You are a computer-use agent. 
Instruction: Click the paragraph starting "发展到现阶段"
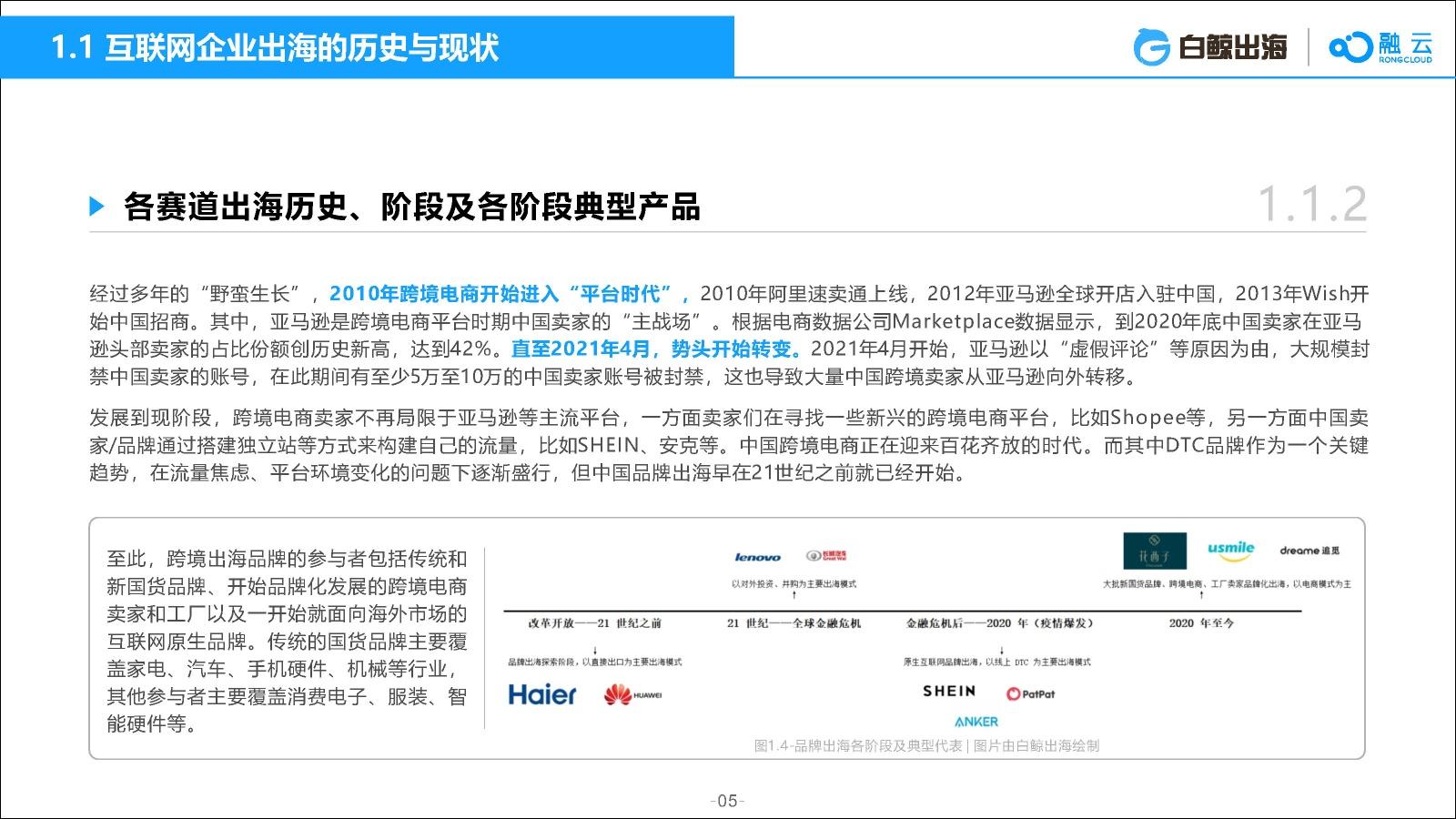[728, 446]
